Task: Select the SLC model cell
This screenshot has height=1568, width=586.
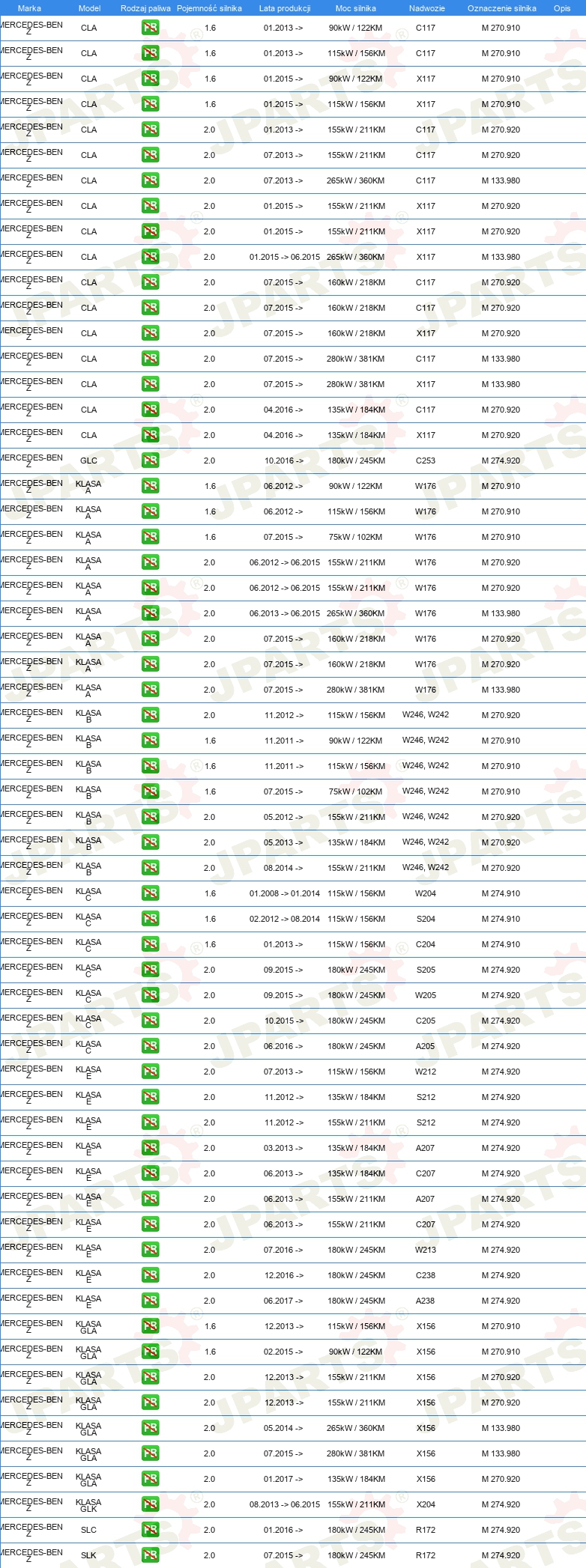Action: coord(88,1530)
